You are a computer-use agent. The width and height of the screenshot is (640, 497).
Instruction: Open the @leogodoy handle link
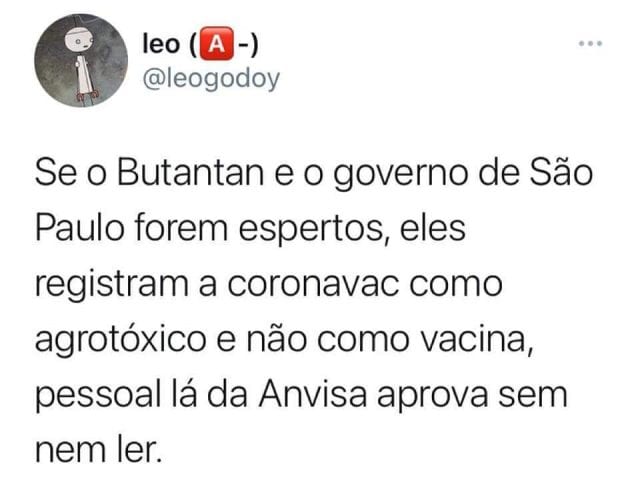click(211, 79)
